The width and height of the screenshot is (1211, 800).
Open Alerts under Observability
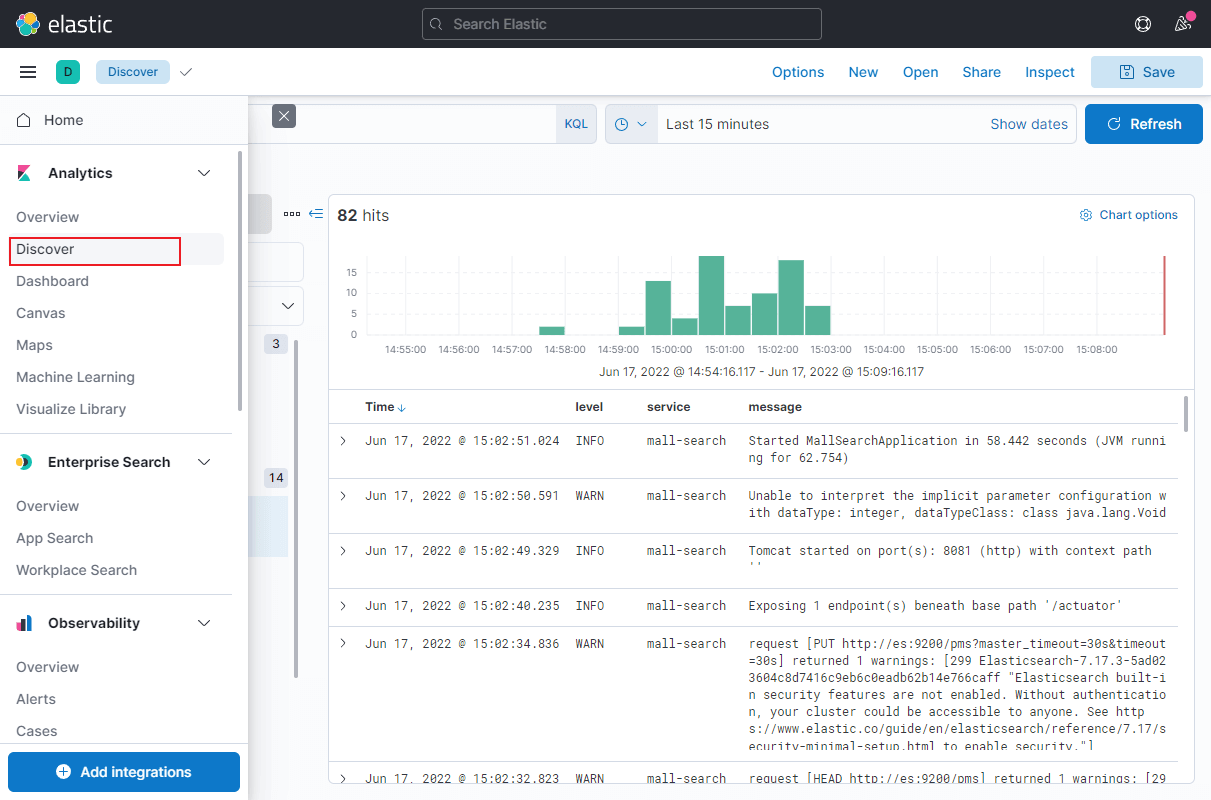click(x=36, y=699)
